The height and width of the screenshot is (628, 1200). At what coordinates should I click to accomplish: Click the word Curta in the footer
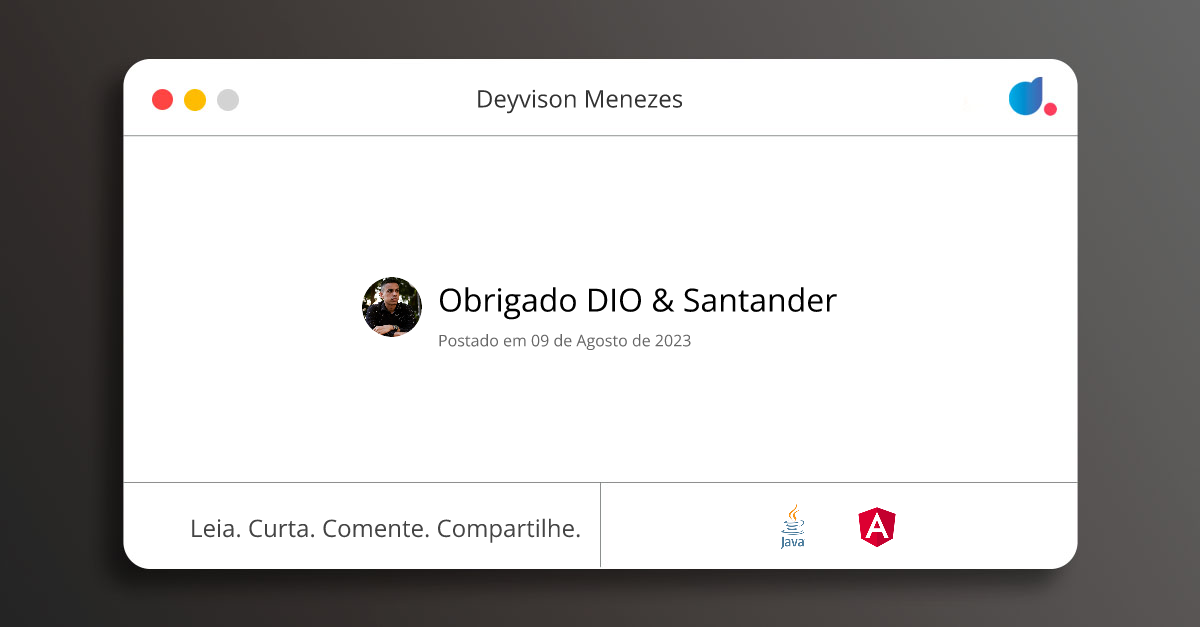[283, 528]
